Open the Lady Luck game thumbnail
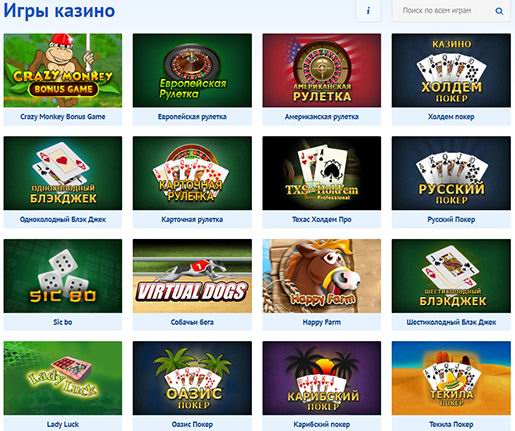The height and width of the screenshot is (431, 515). (63, 378)
